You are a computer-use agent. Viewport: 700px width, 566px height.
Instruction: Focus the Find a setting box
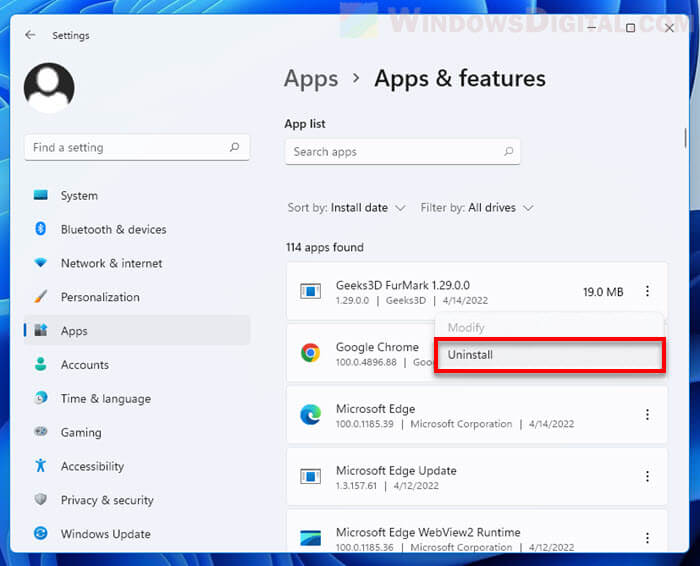pyautogui.click(x=137, y=147)
